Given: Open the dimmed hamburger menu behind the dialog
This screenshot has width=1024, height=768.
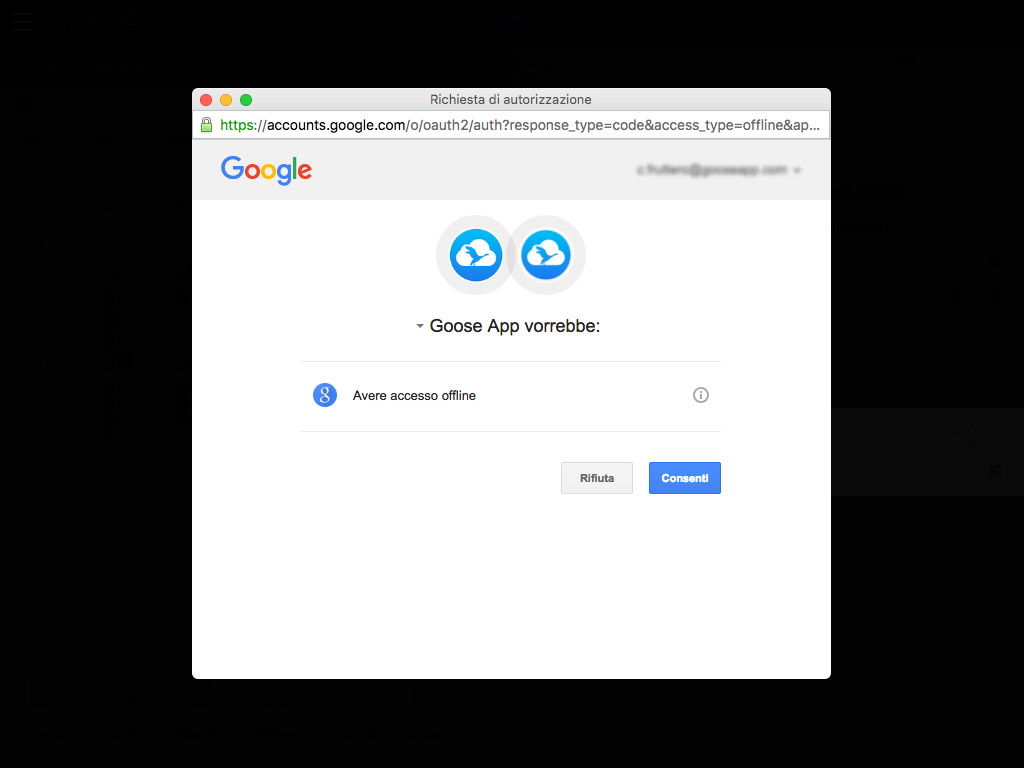Looking at the screenshot, I should 22,22.
